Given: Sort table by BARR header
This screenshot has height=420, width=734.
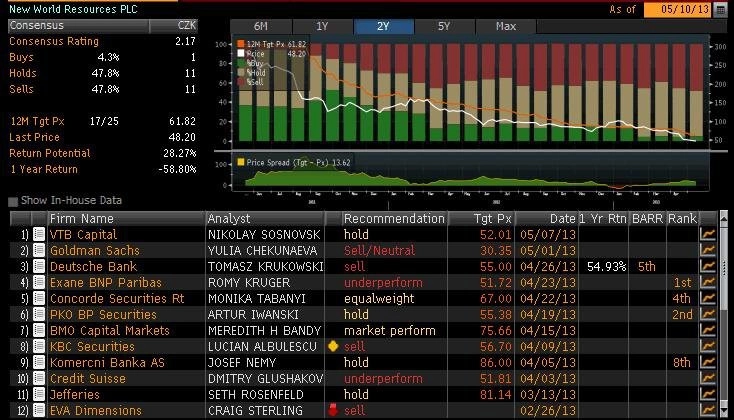Looking at the screenshot, I should [647, 219].
